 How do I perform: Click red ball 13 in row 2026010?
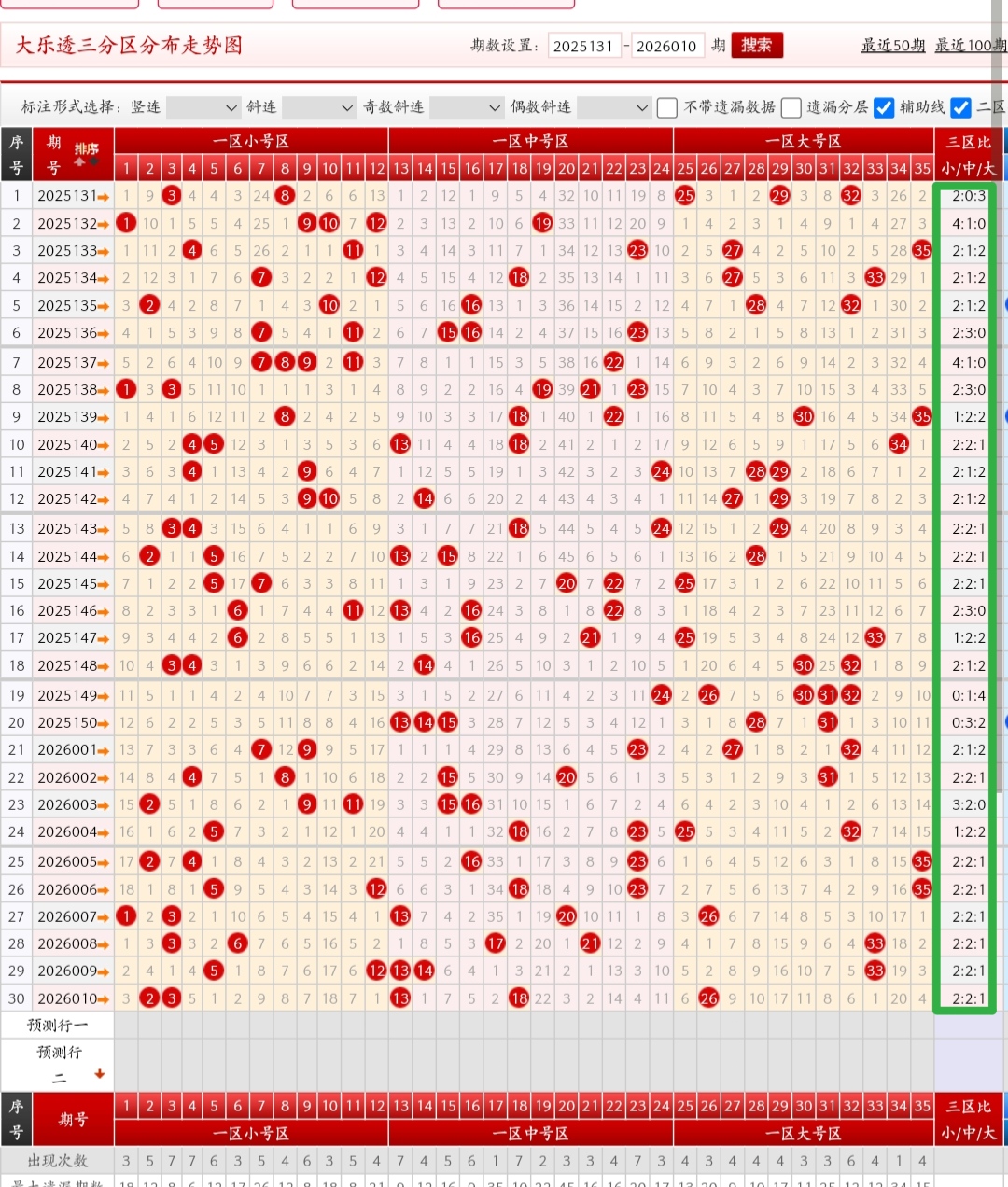pos(400,998)
